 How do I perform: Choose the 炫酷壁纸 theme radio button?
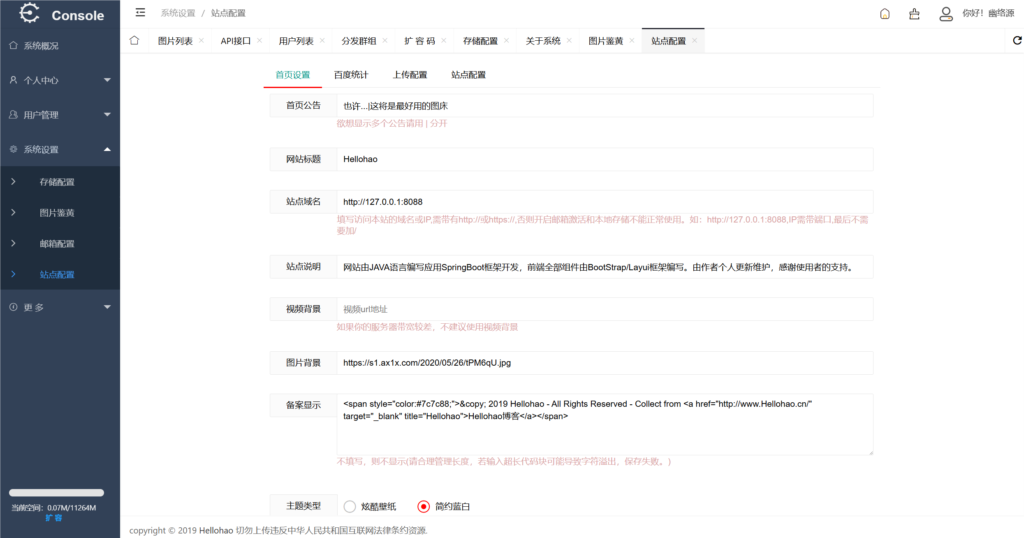pos(350,507)
